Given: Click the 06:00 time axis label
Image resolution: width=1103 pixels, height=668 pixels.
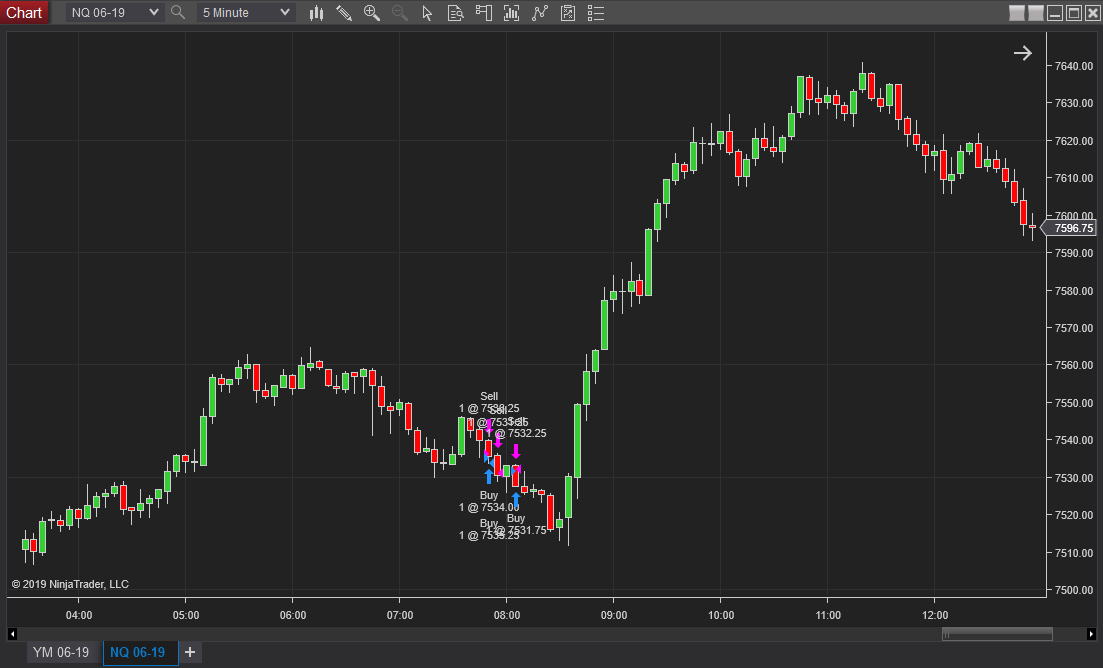Looking at the screenshot, I should click(x=293, y=615).
